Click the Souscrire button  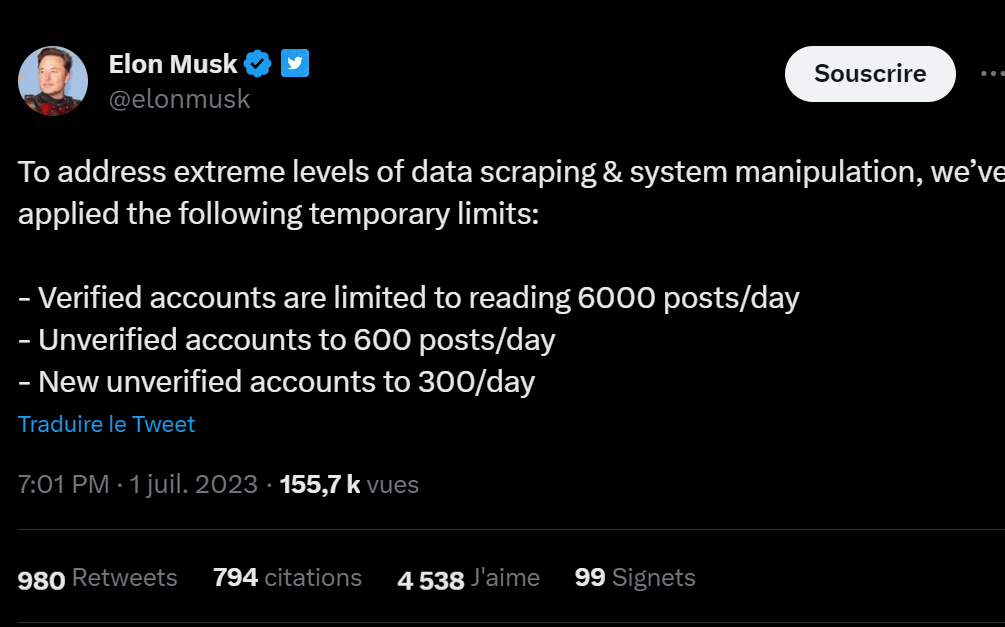(x=870, y=74)
